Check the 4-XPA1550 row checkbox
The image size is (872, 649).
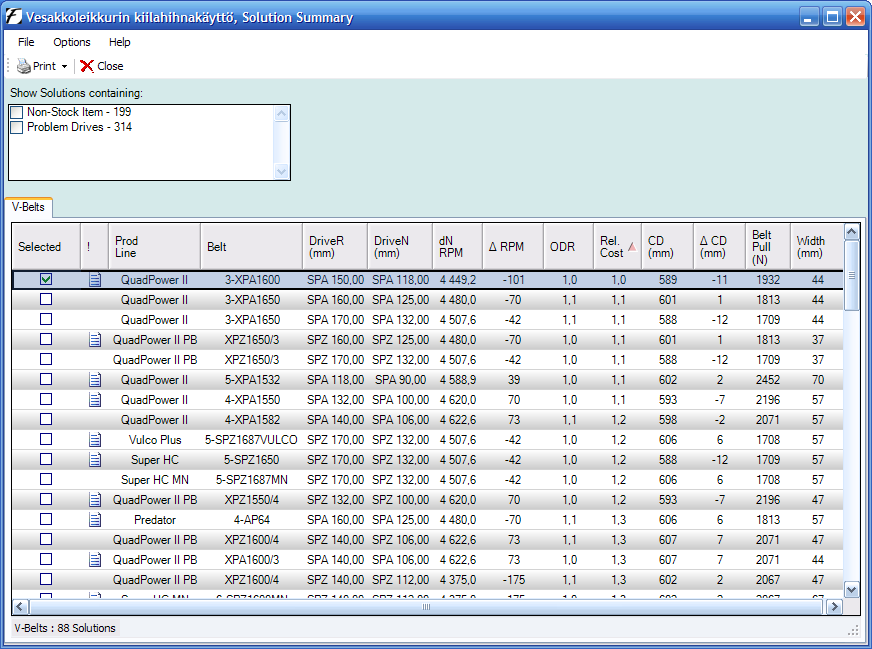46,399
